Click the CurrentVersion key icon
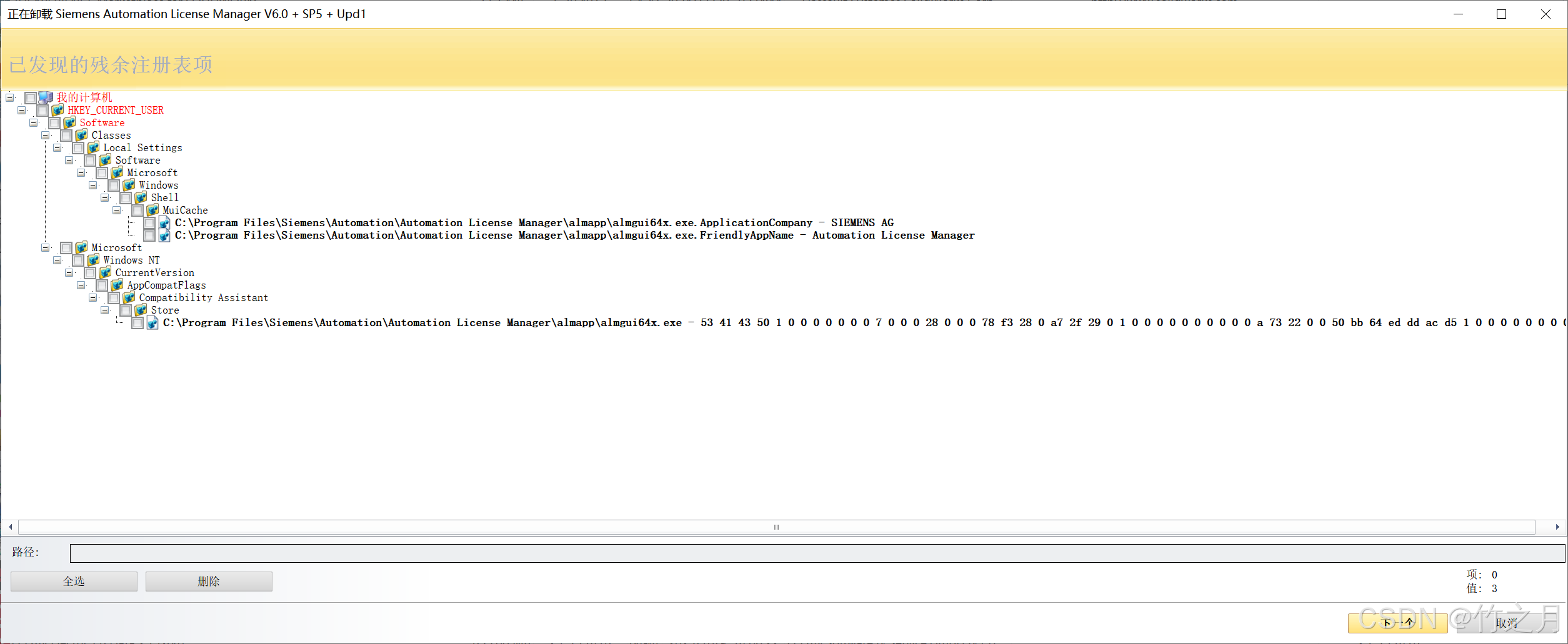 [105, 272]
